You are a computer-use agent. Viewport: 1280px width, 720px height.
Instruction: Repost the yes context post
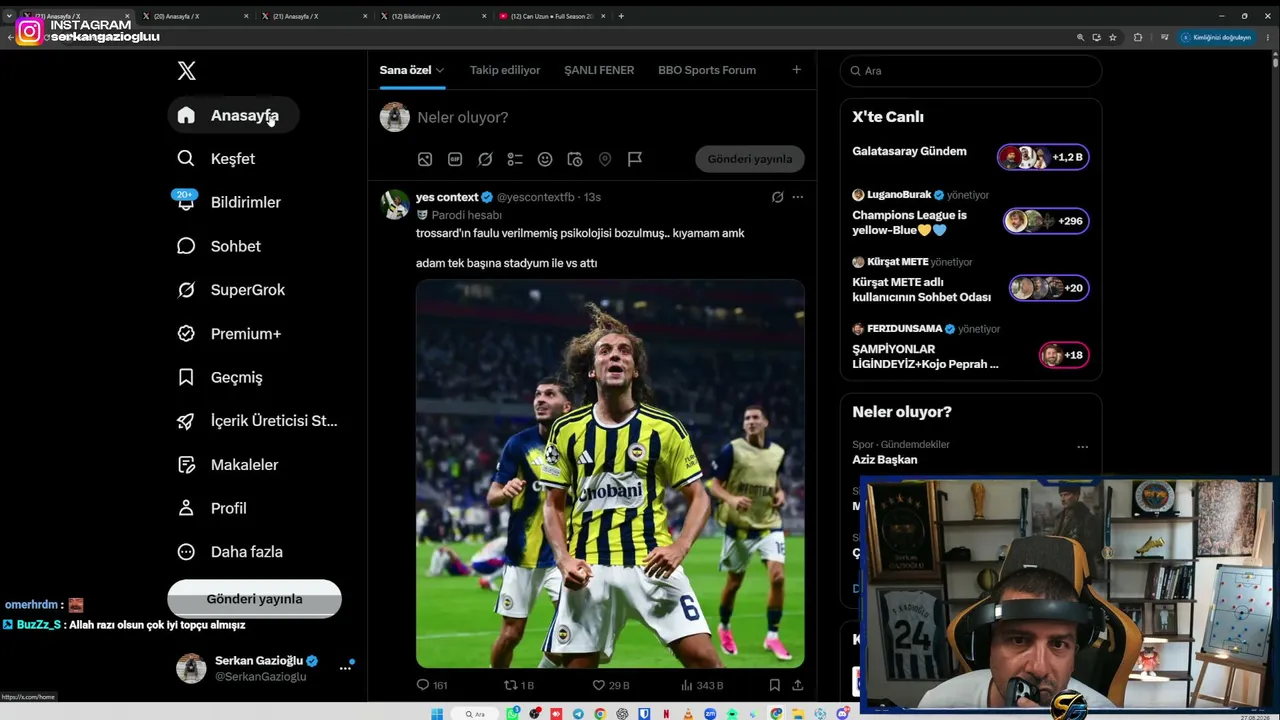(x=519, y=685)
